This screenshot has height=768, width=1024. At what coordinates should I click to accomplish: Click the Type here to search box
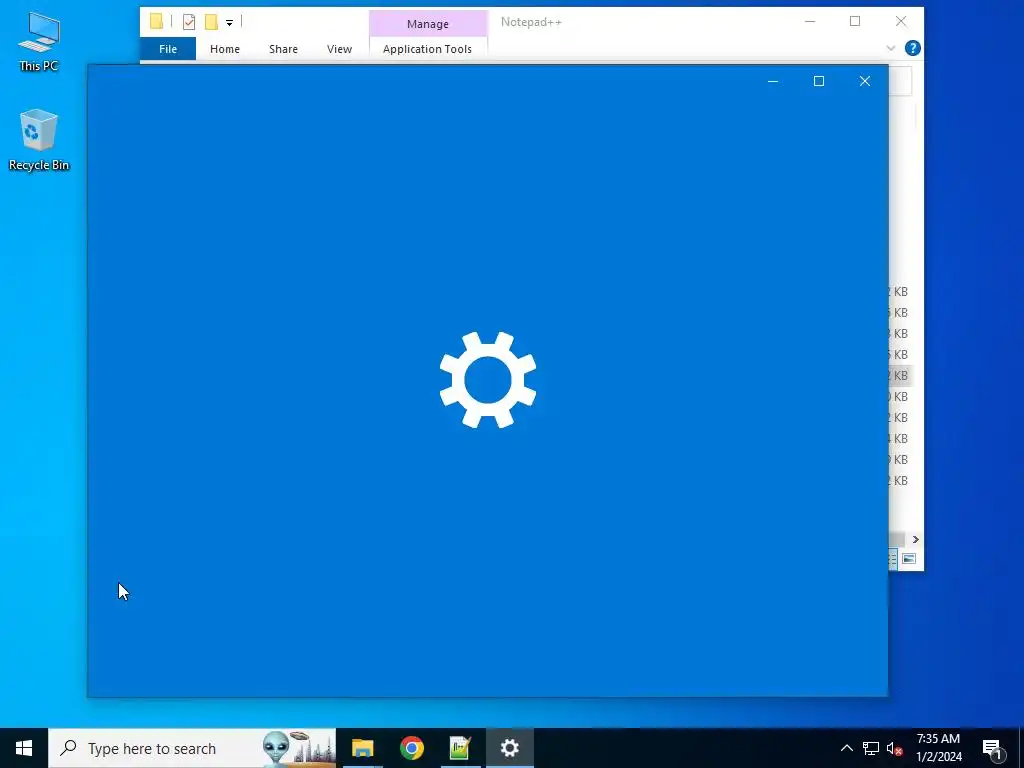point(192,748)
